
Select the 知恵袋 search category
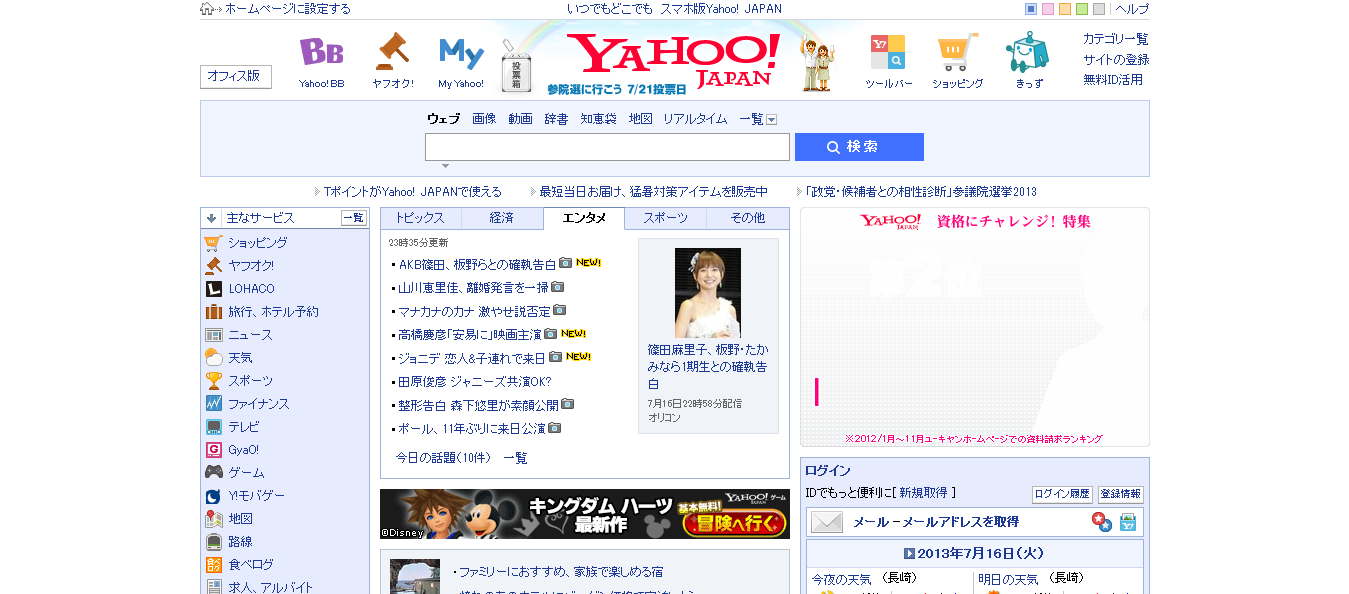pyautogui.click(x=598, y=119)
